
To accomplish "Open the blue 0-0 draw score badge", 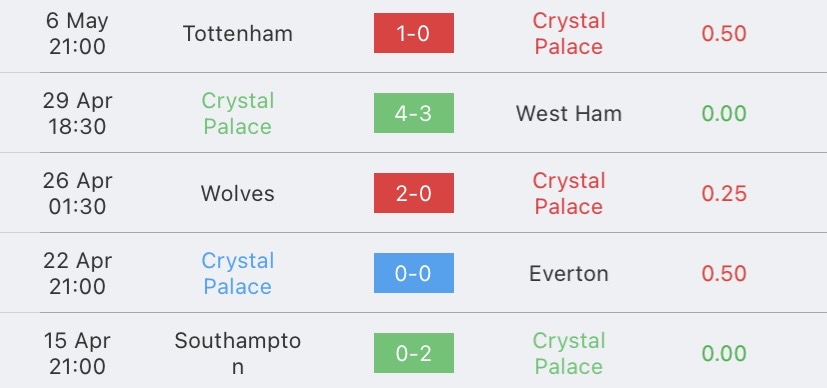I will [x=414, y=273].
